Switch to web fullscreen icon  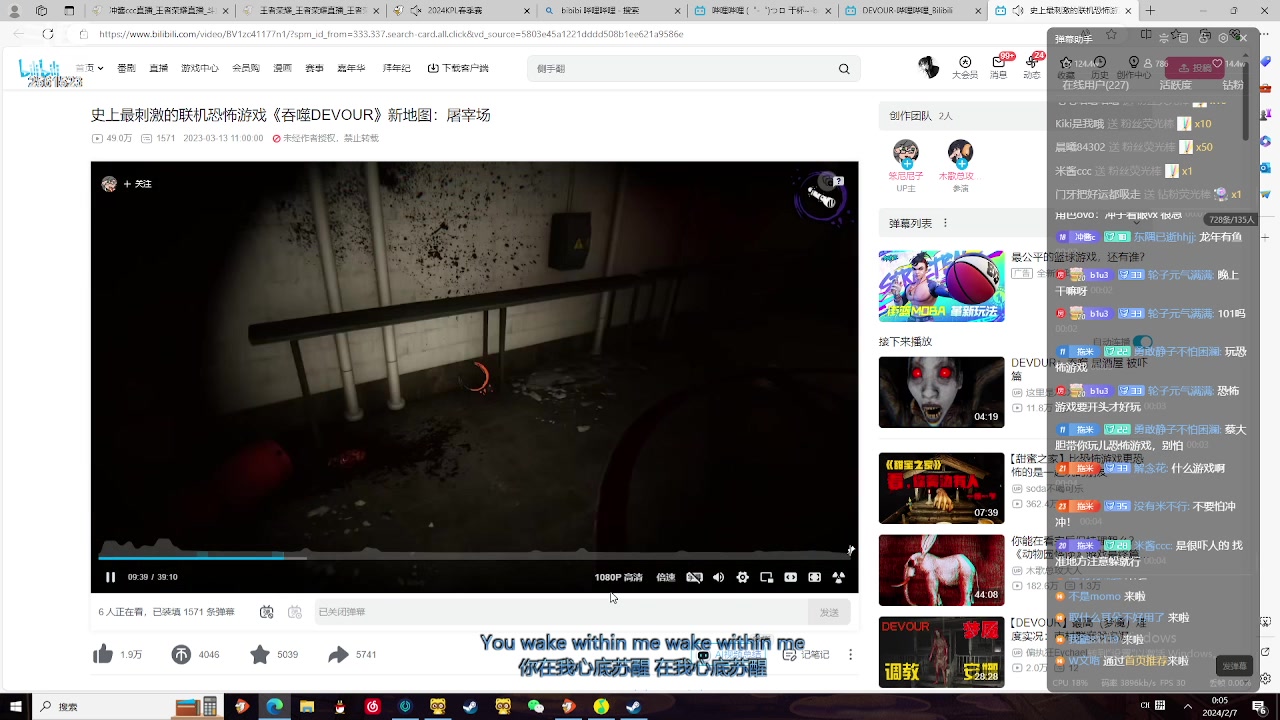tap(814, 577)
